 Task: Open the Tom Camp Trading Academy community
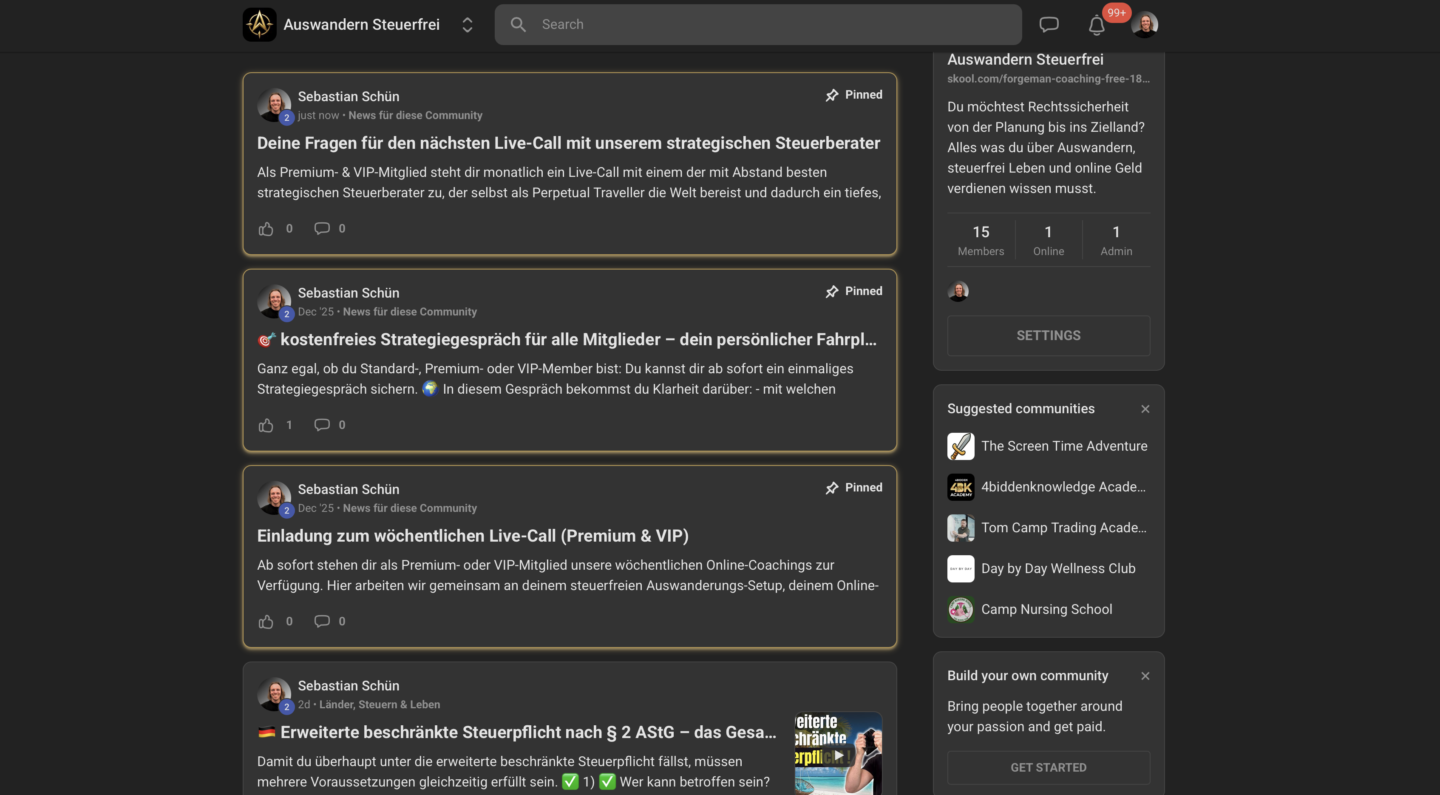tap(1063, 528)
